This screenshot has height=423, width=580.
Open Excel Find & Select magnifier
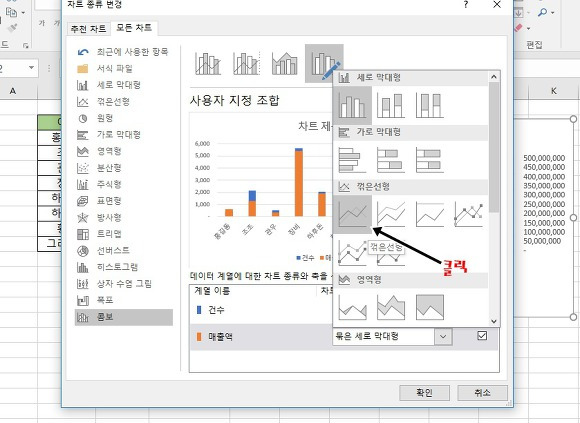543,13
